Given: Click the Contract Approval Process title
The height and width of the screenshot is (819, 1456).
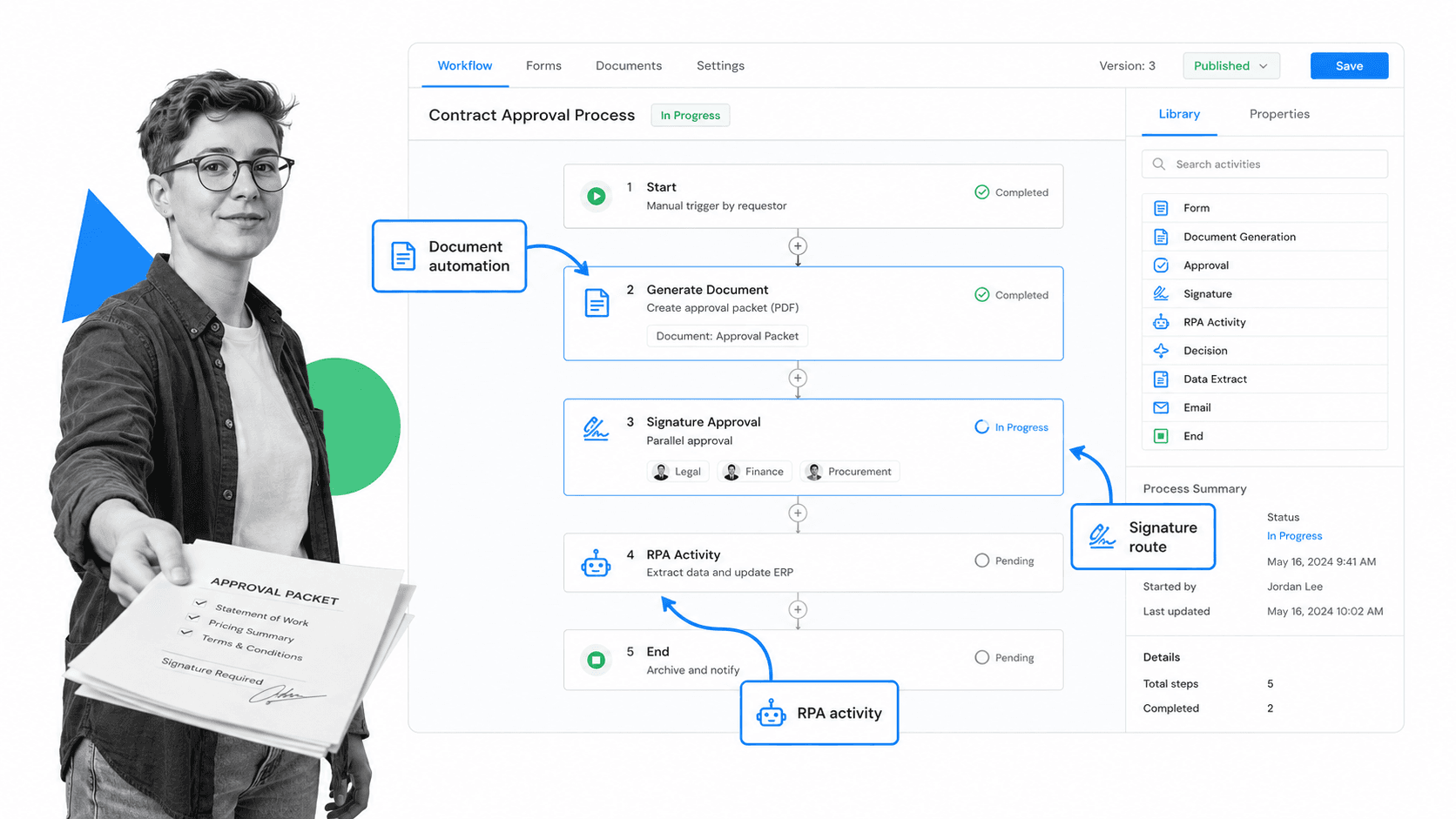Looking at the screenshot, I should click(531, 115).
